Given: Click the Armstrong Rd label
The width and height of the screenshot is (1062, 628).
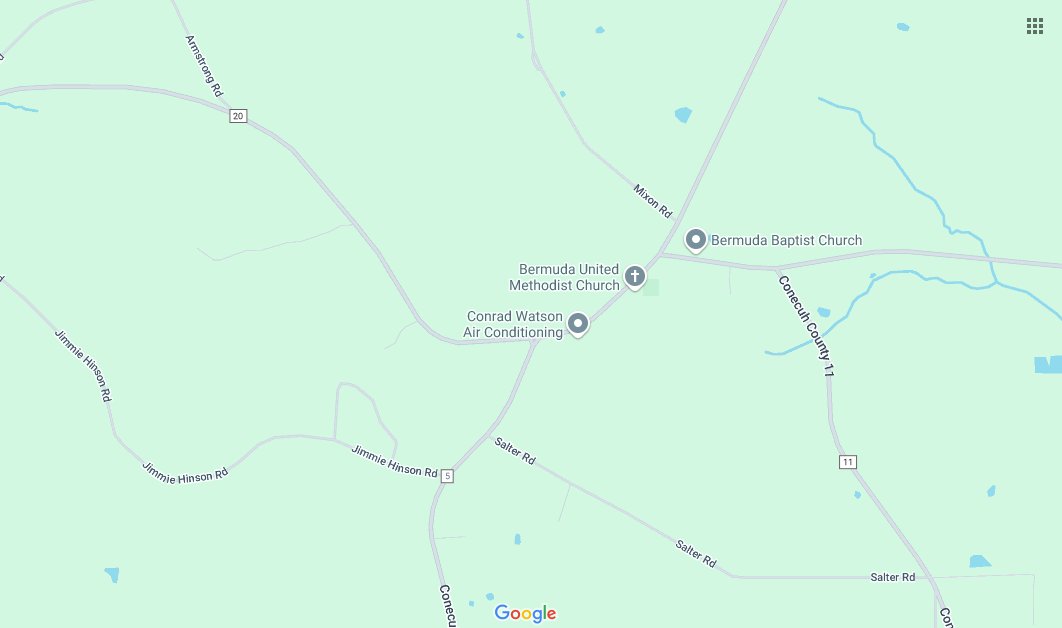Looking at the screenshot, I should (204, 66).
